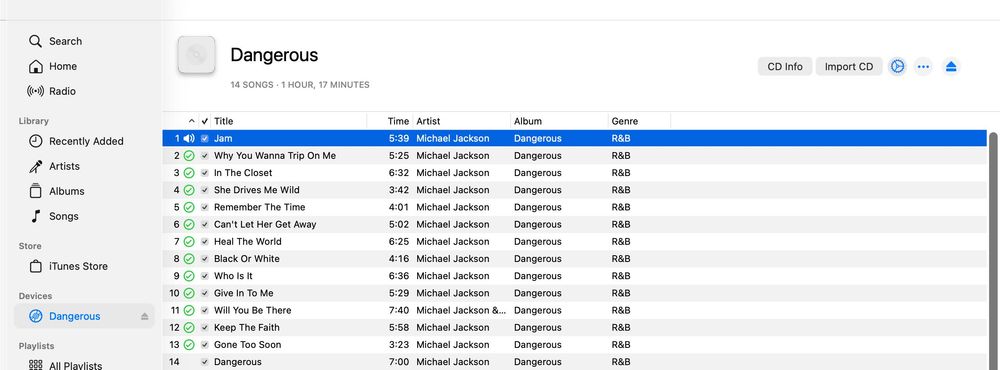Image resolution: width=1000 pixels, height=370 pixels.
Task: Click imported checkmark icon on track 2
Action: click(189, 156)
